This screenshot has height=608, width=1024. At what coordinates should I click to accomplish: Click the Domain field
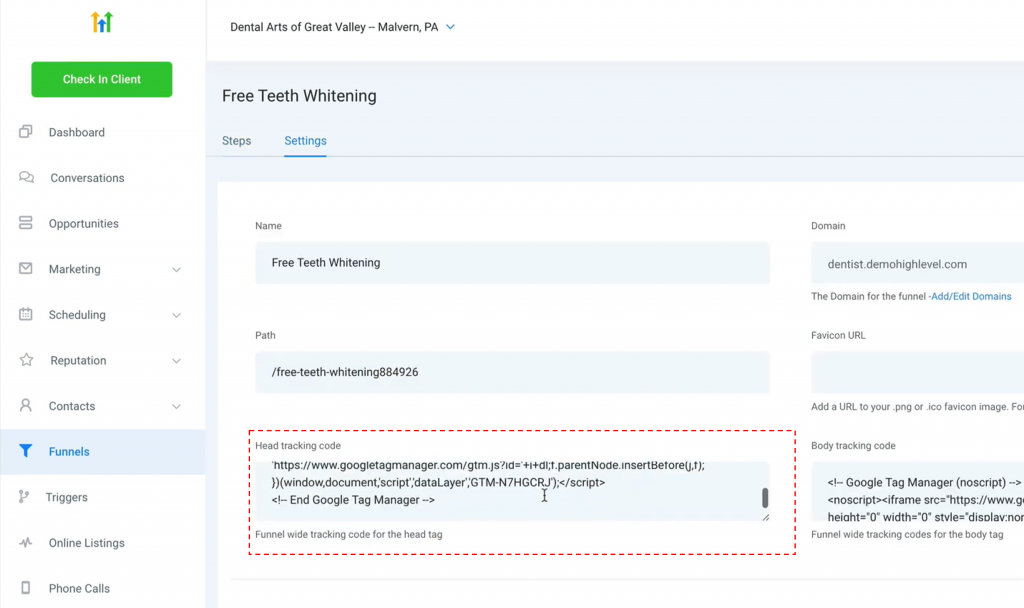pyautogui.click(x=918, y=264)
